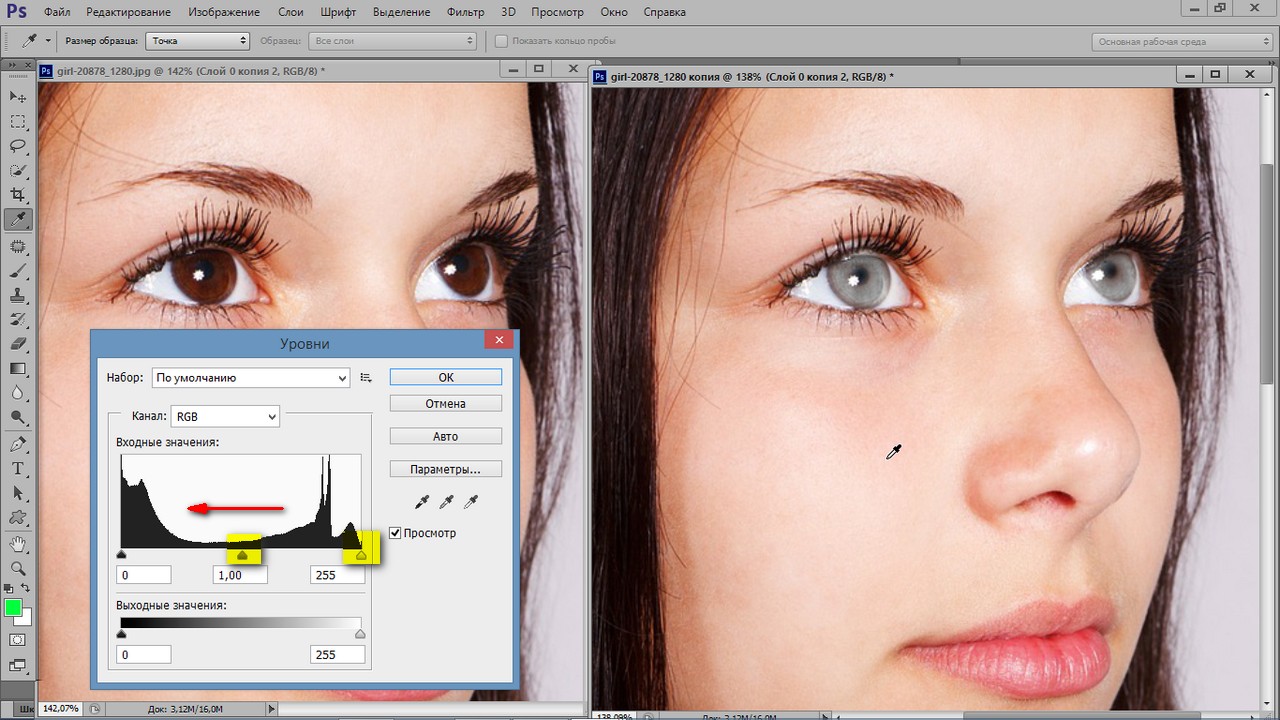Click the Авто button in Levels

[x=445, y=436]
